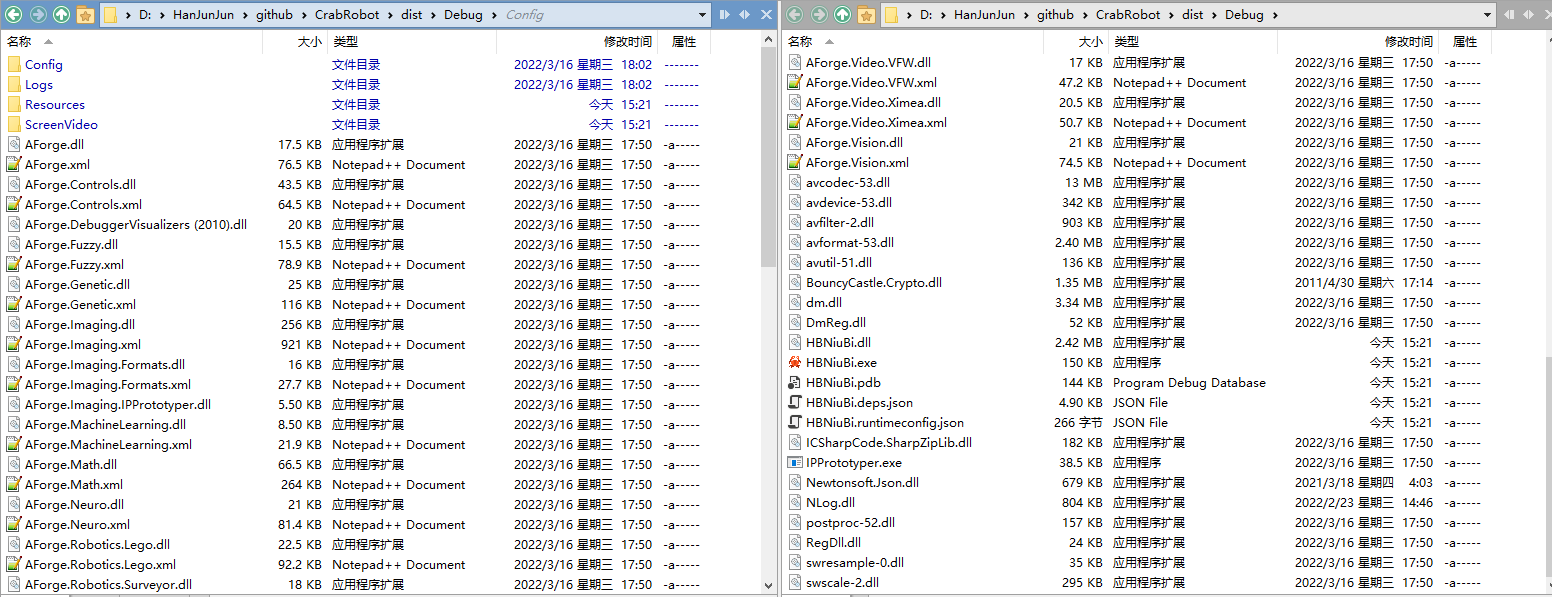Select Newtonsoft.Json.dll in right pane

(862, 482)
